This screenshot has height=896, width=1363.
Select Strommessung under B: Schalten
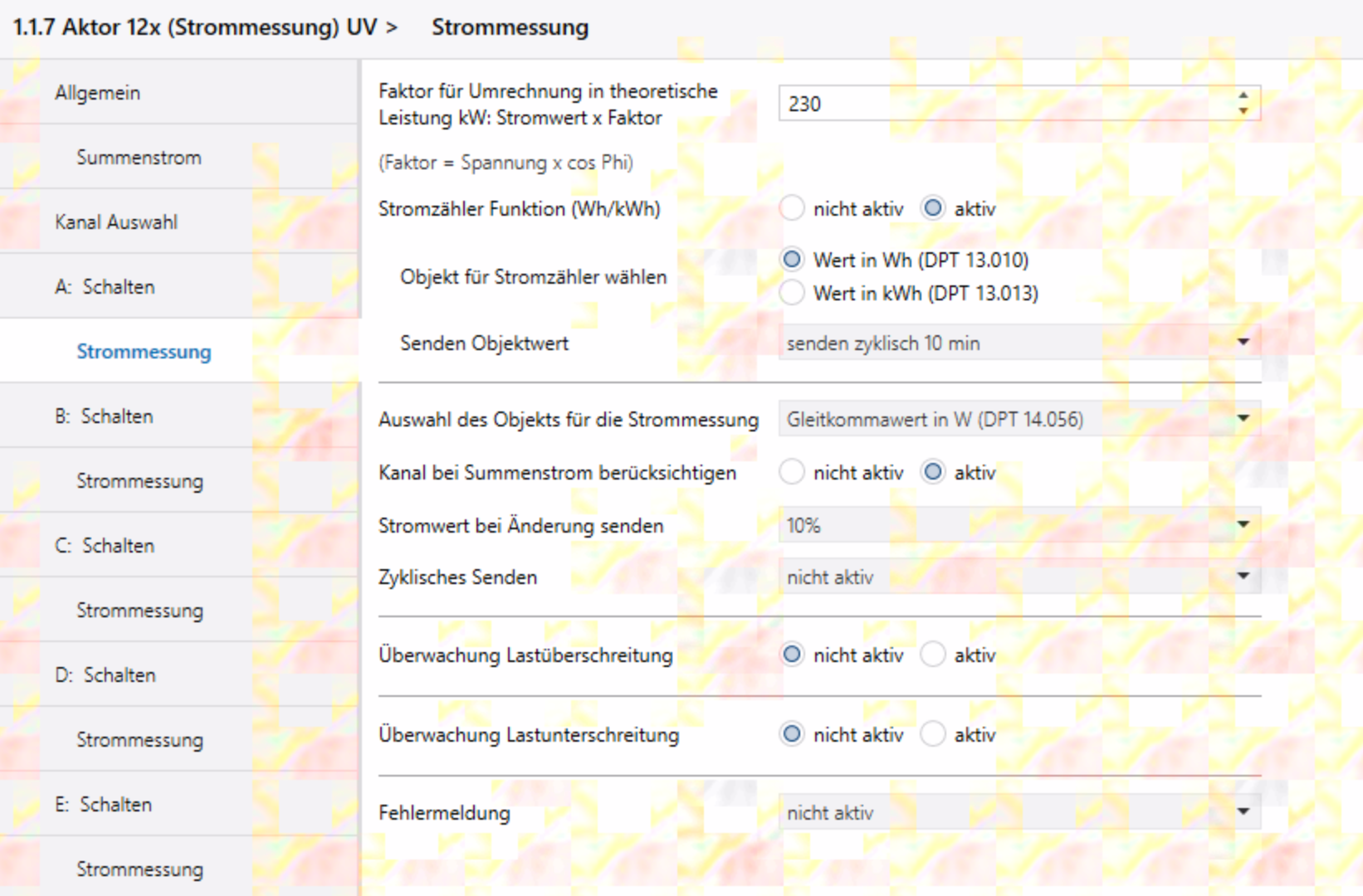tap(139, 481)
